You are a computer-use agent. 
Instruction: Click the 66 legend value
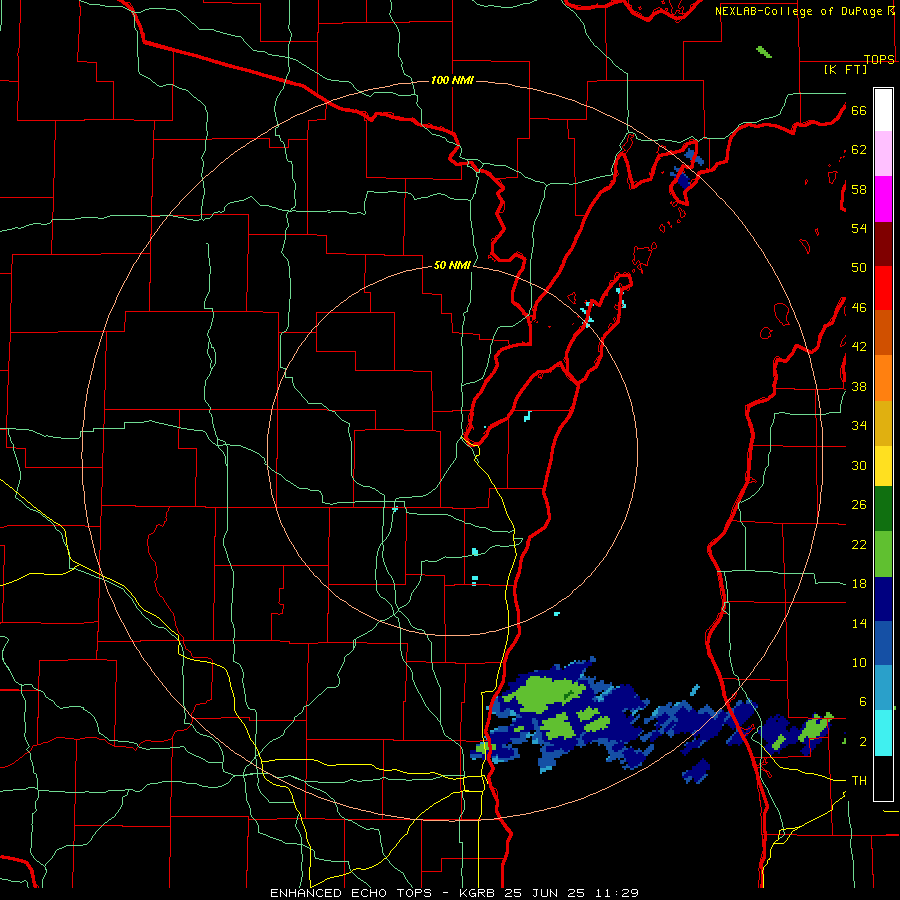click(859, 110)
